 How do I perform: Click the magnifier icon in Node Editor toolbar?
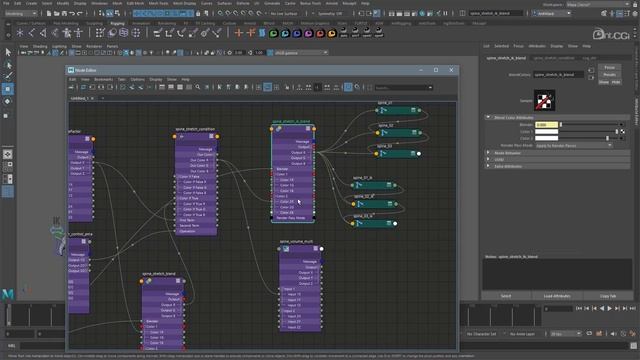[x=198, y=87]
